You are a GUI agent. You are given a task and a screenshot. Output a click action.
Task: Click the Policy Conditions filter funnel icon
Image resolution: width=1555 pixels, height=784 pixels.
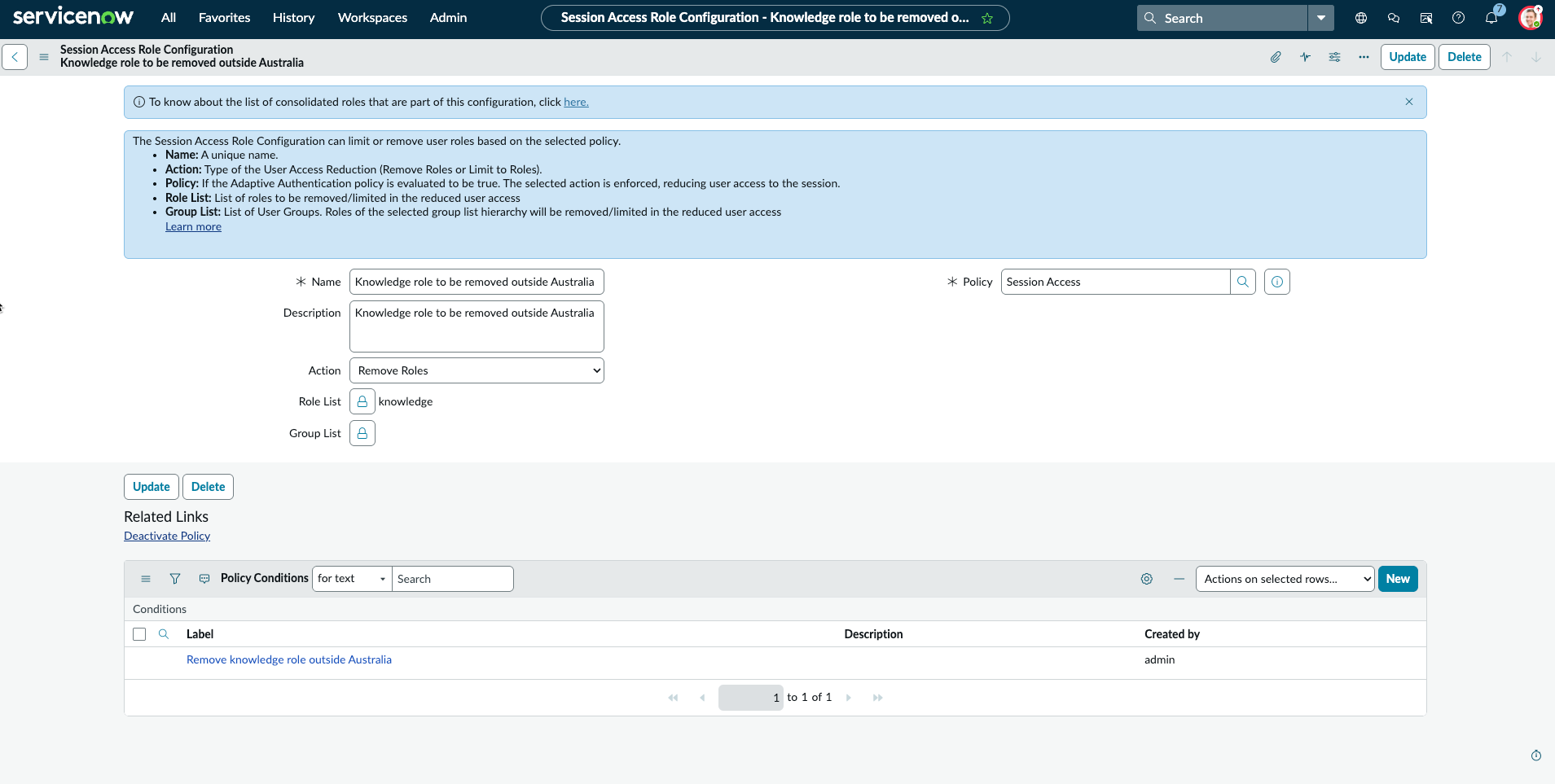coord(175,579)
